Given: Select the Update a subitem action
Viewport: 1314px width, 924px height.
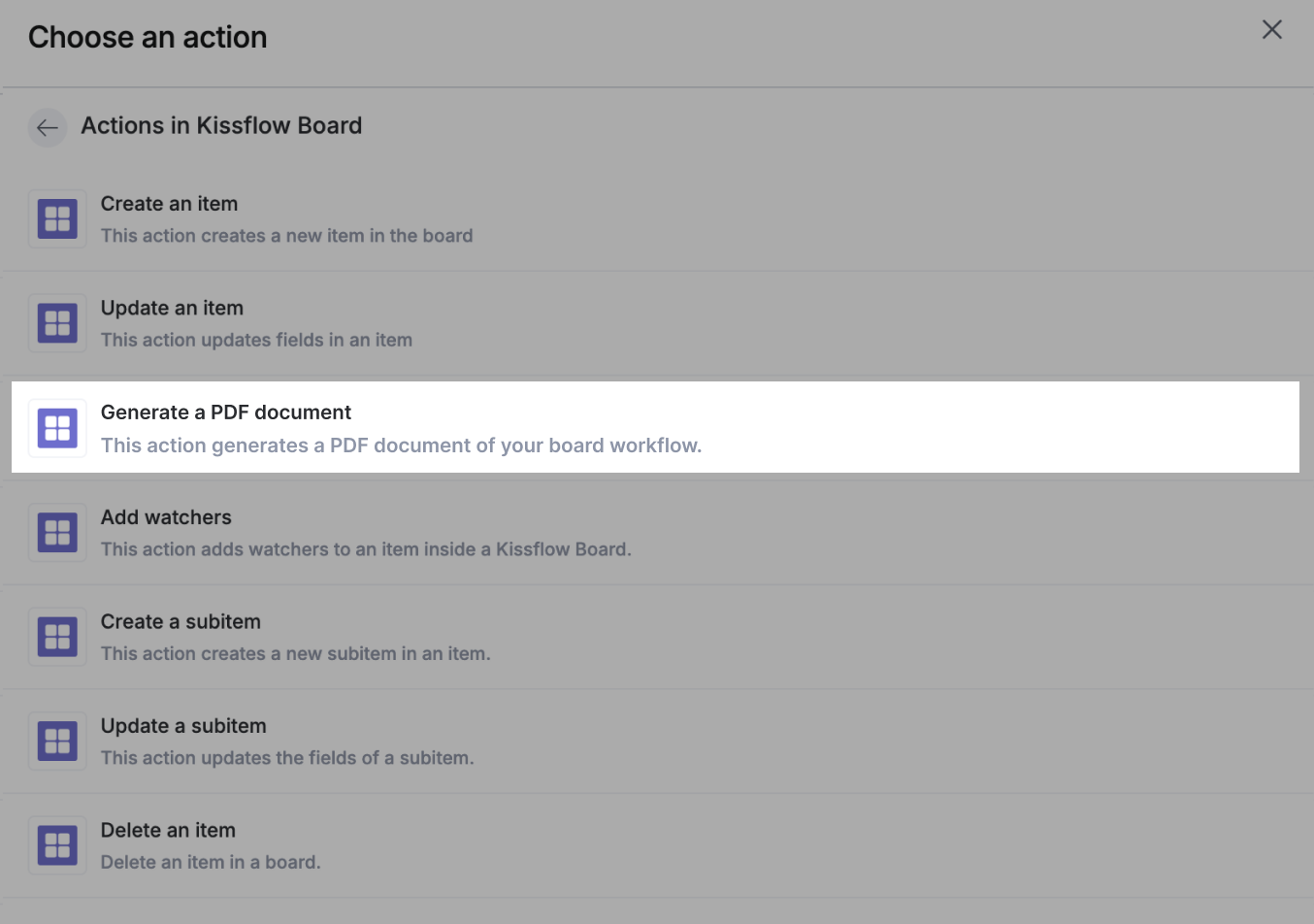Looking at the screenshot, I should point(183,726).
